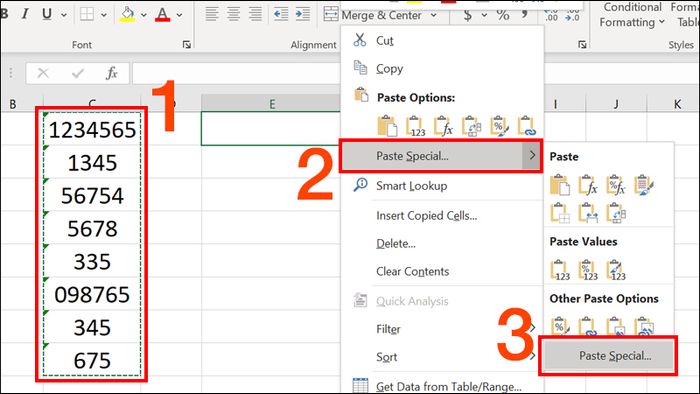The image size is (700, 394).
Task: Open Conditional Formatting dropdown
Action: click(x=632, y=15)
